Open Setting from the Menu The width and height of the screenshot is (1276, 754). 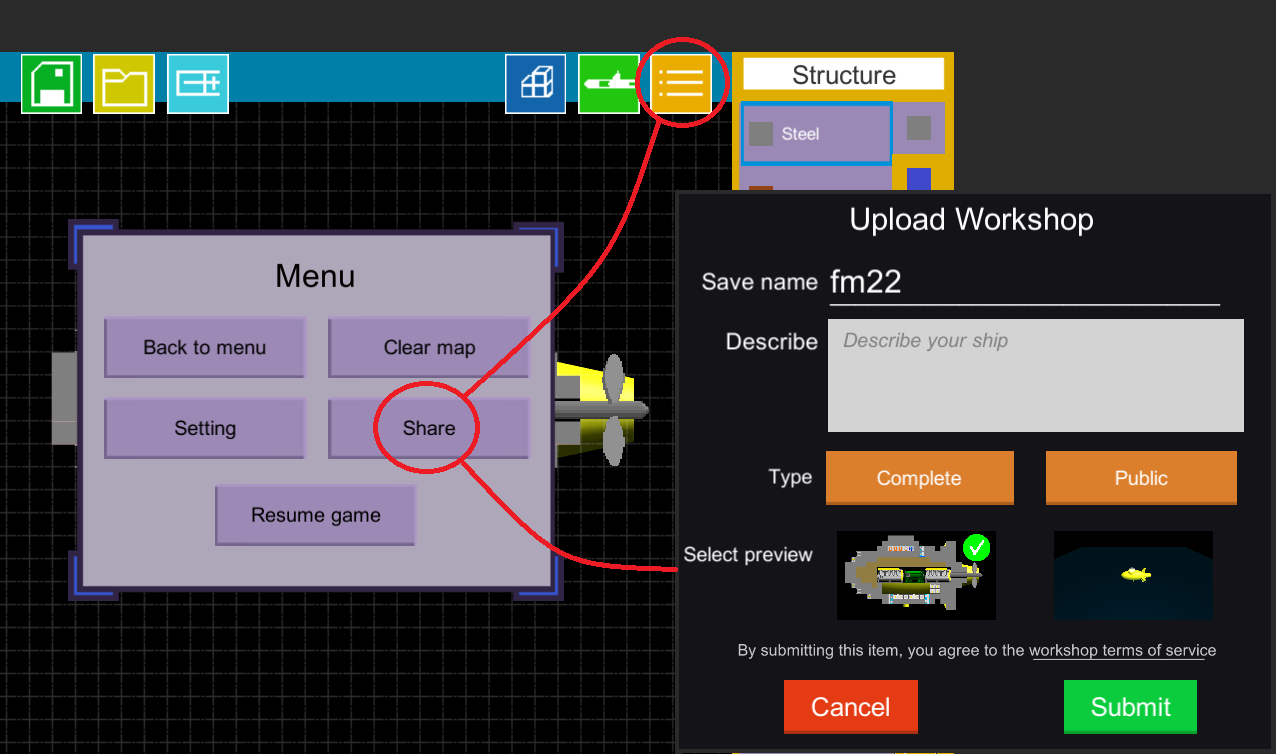(x=205, y=429)
